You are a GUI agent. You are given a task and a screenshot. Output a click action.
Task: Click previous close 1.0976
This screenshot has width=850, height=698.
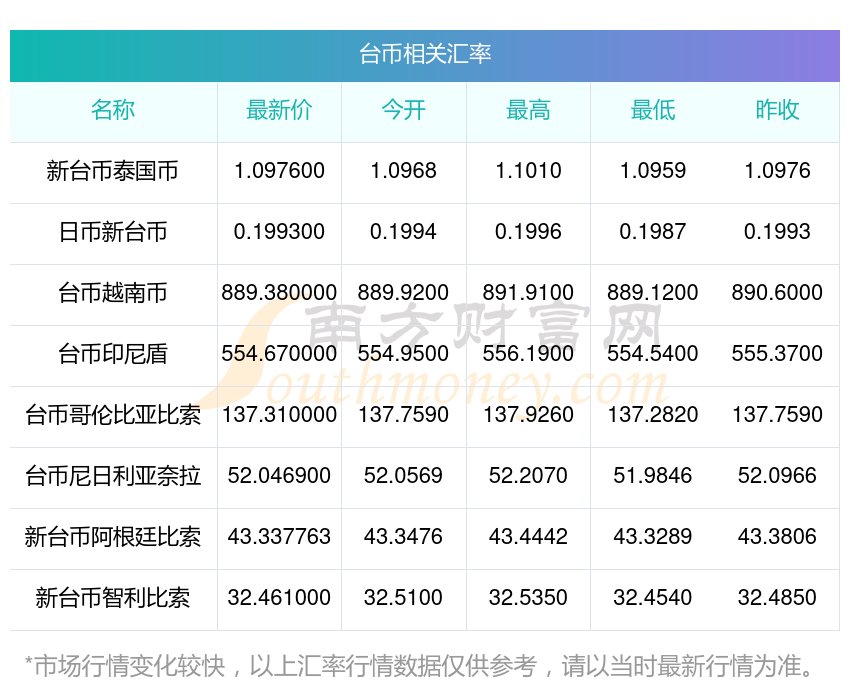pyautogui.click(x=777, y=171)
